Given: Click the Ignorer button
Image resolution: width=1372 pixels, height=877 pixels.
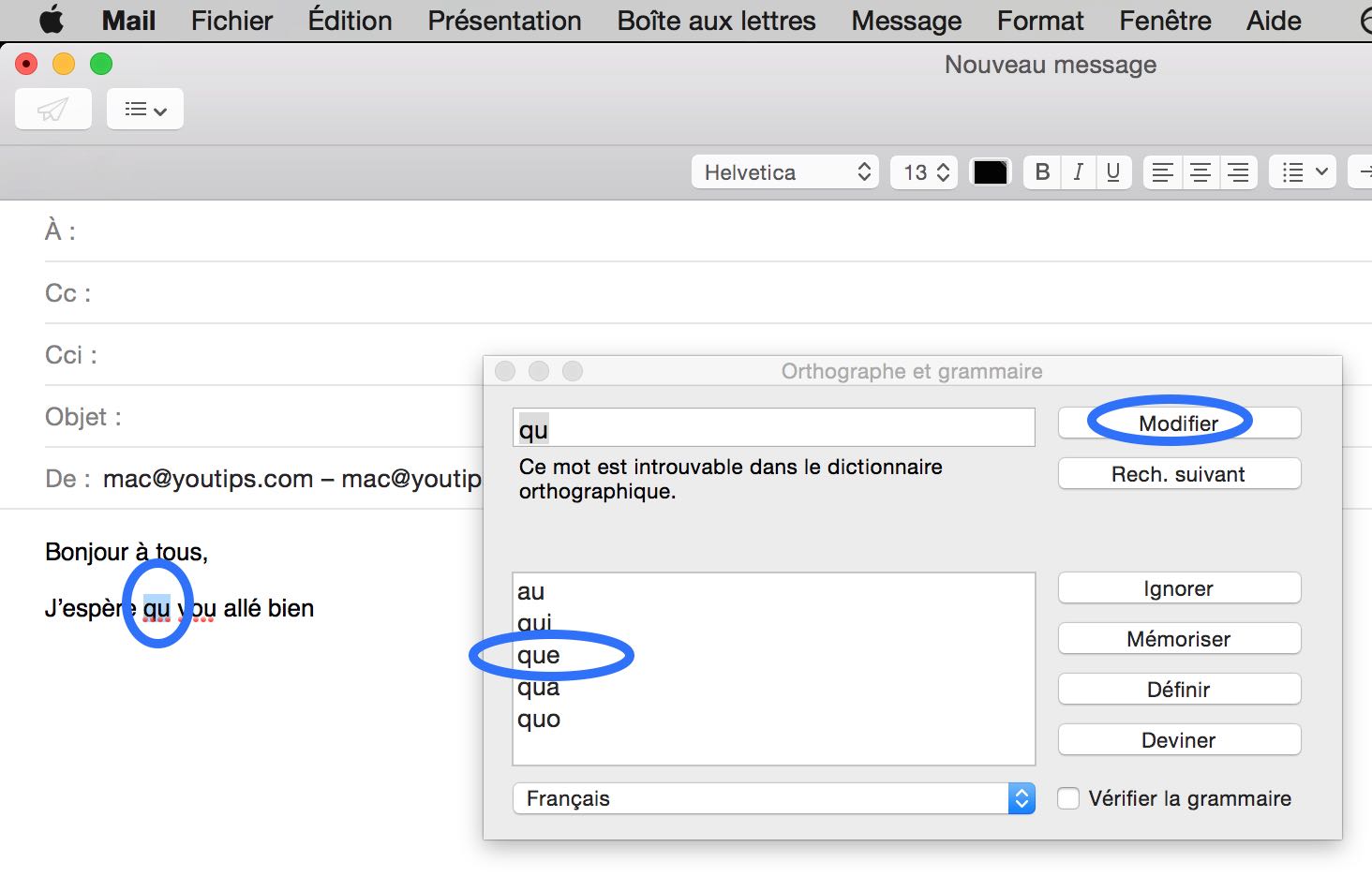Looking at the screenshot, I should coord(1179,588).
